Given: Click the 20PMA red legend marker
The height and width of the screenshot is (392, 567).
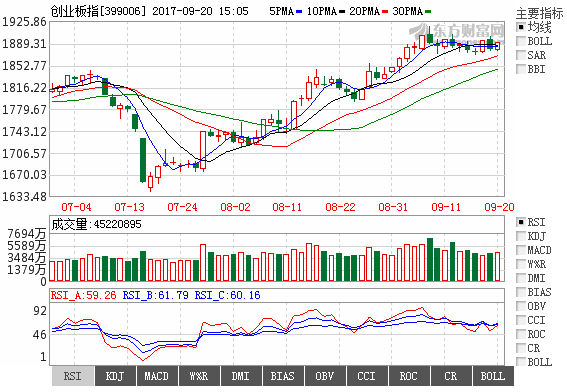Looking at the screenshot, I should [385, 12].
